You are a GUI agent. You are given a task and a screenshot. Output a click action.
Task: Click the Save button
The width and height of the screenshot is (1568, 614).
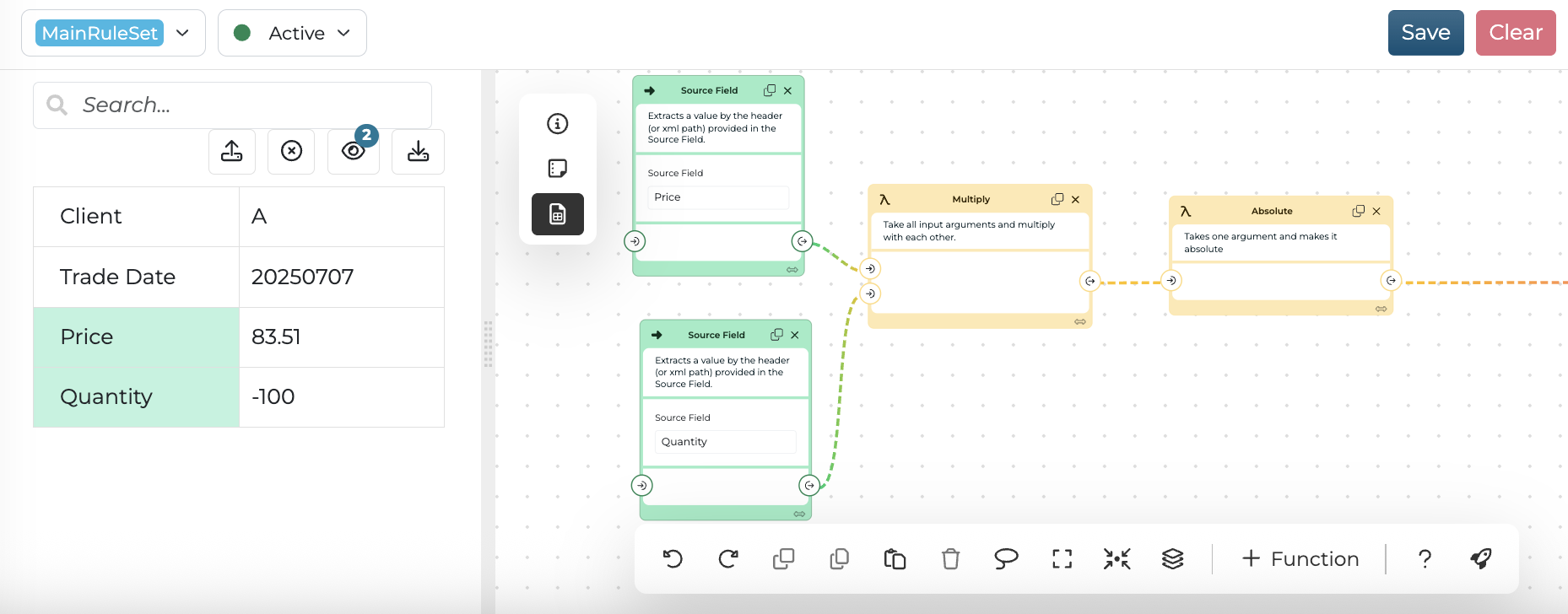1425,33
